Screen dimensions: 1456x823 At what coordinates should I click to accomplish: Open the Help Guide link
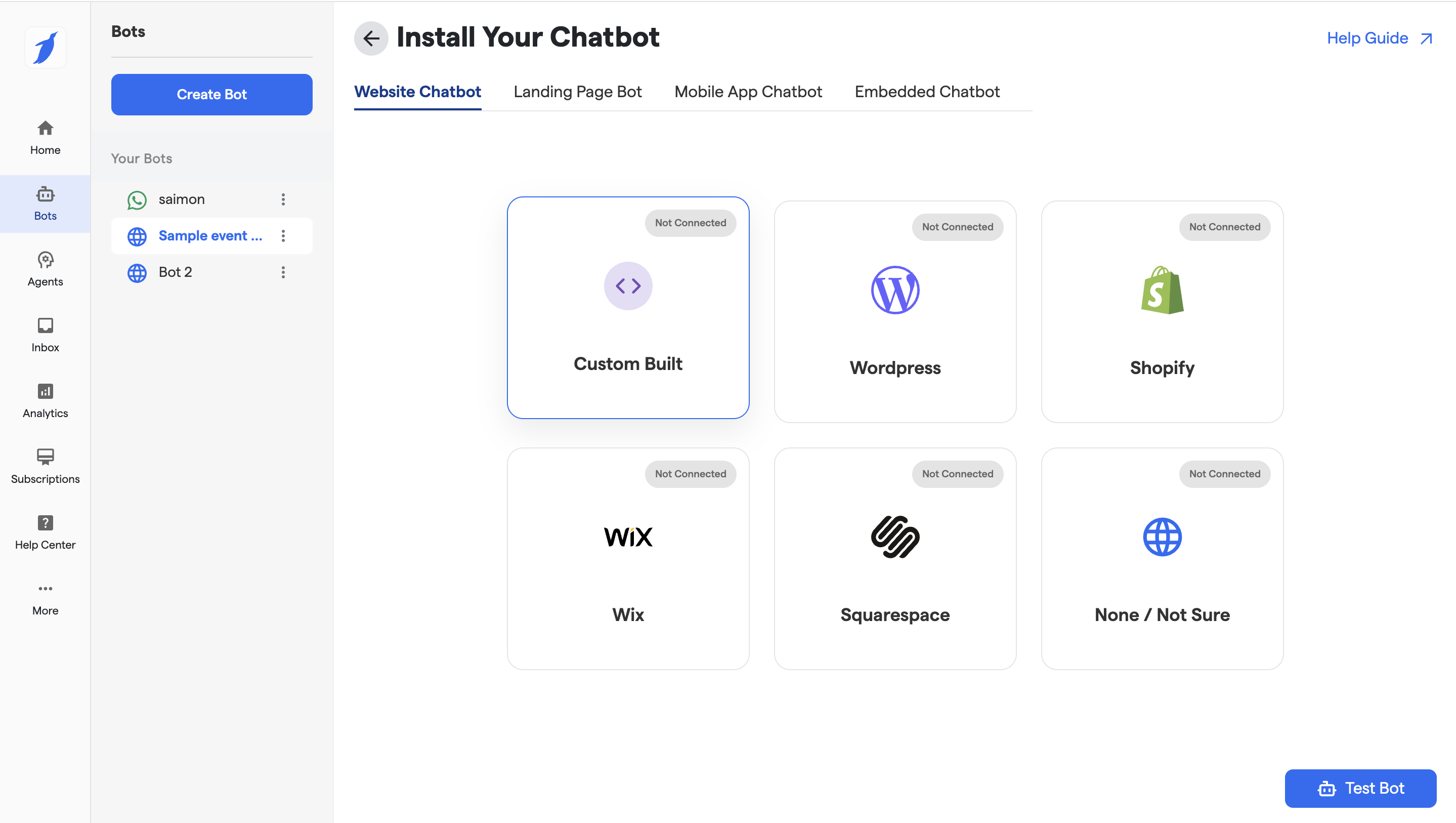1378,38
